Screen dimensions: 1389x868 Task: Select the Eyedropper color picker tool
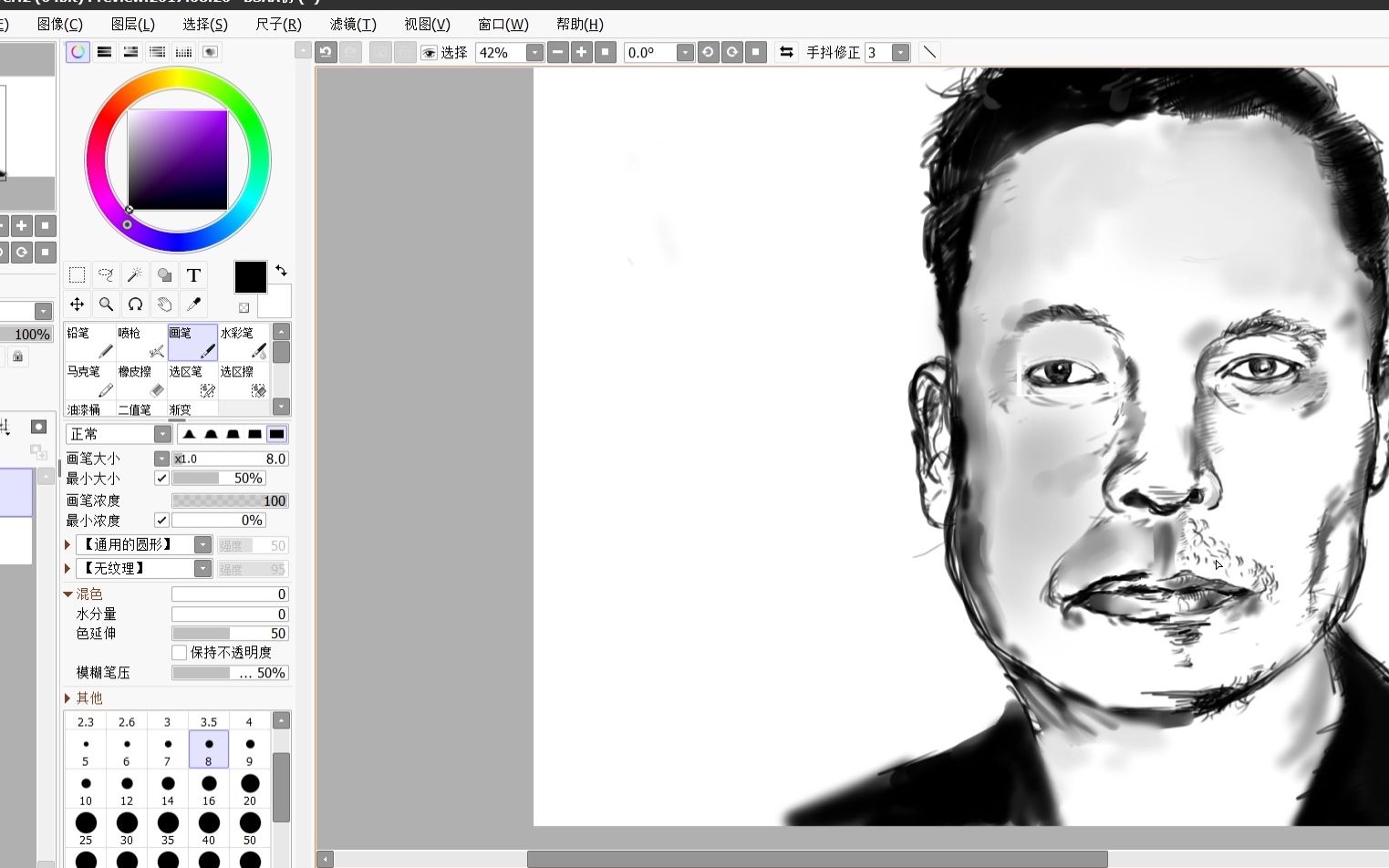pyautogui.click(x=193, y=305)
